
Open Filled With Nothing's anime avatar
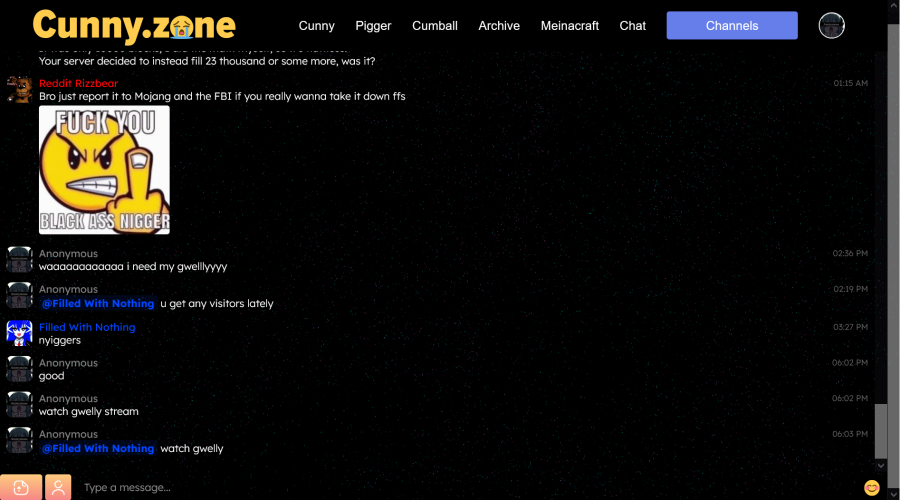(x=19, y=334)
